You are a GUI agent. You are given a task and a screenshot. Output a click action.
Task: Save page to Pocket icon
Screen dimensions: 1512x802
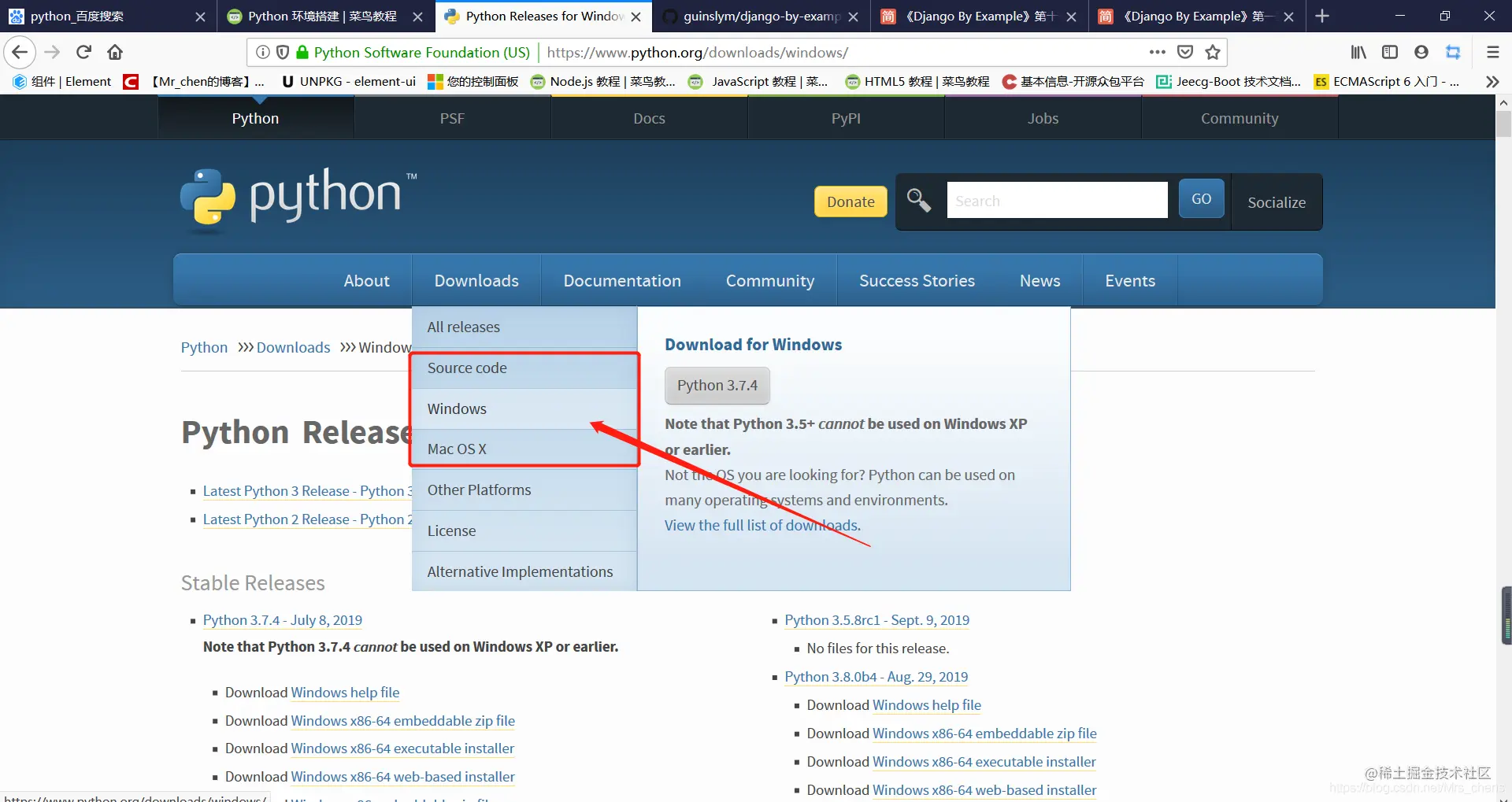[x=1185, y=53]
